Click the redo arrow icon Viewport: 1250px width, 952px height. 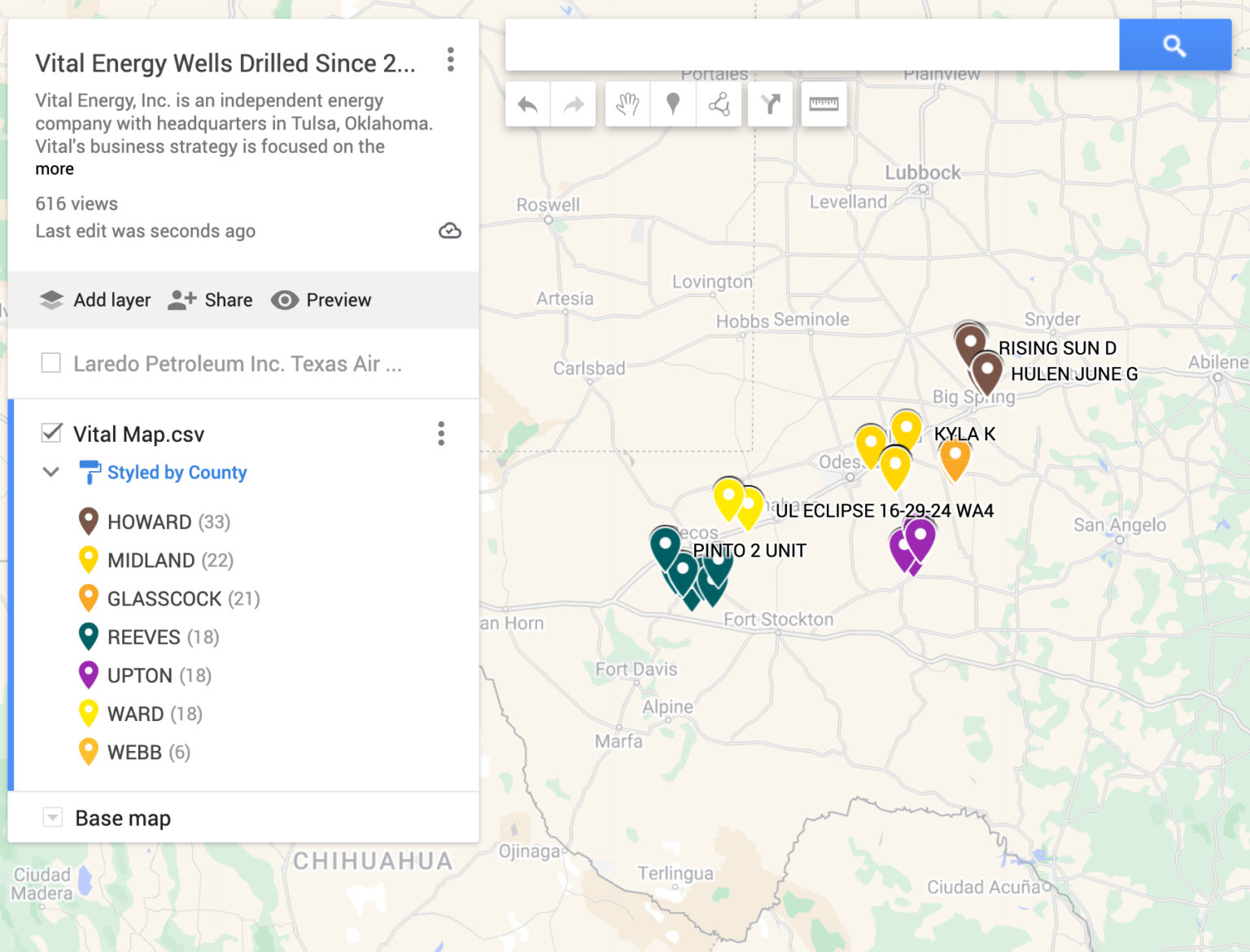tap(574, 104)
